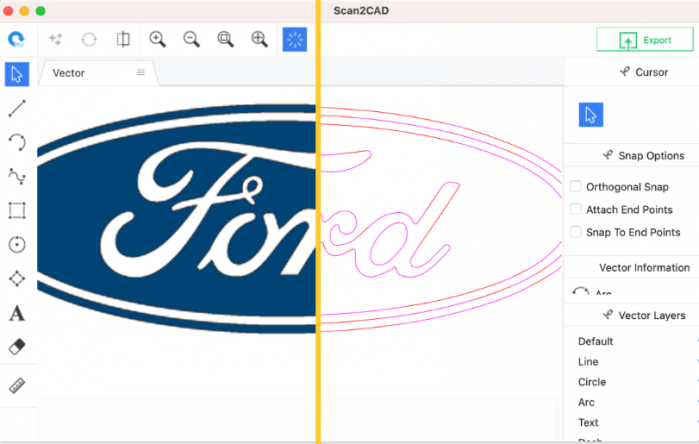699x444 pixels.
Task: Click the circular convert icon in toolbar
Action: pos(89,39)
